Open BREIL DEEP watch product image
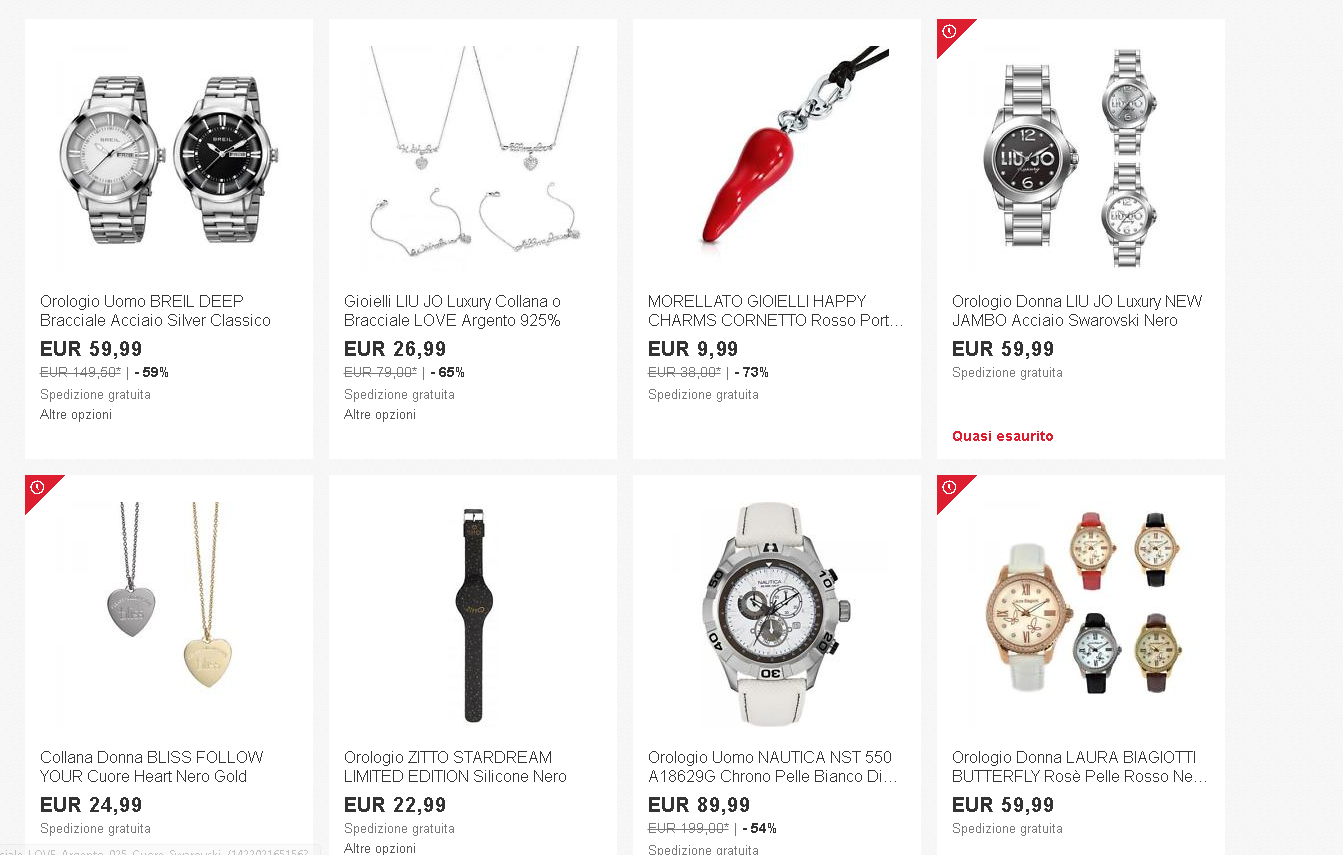The height and width of the screenshot is (855, 1343). 169,158
